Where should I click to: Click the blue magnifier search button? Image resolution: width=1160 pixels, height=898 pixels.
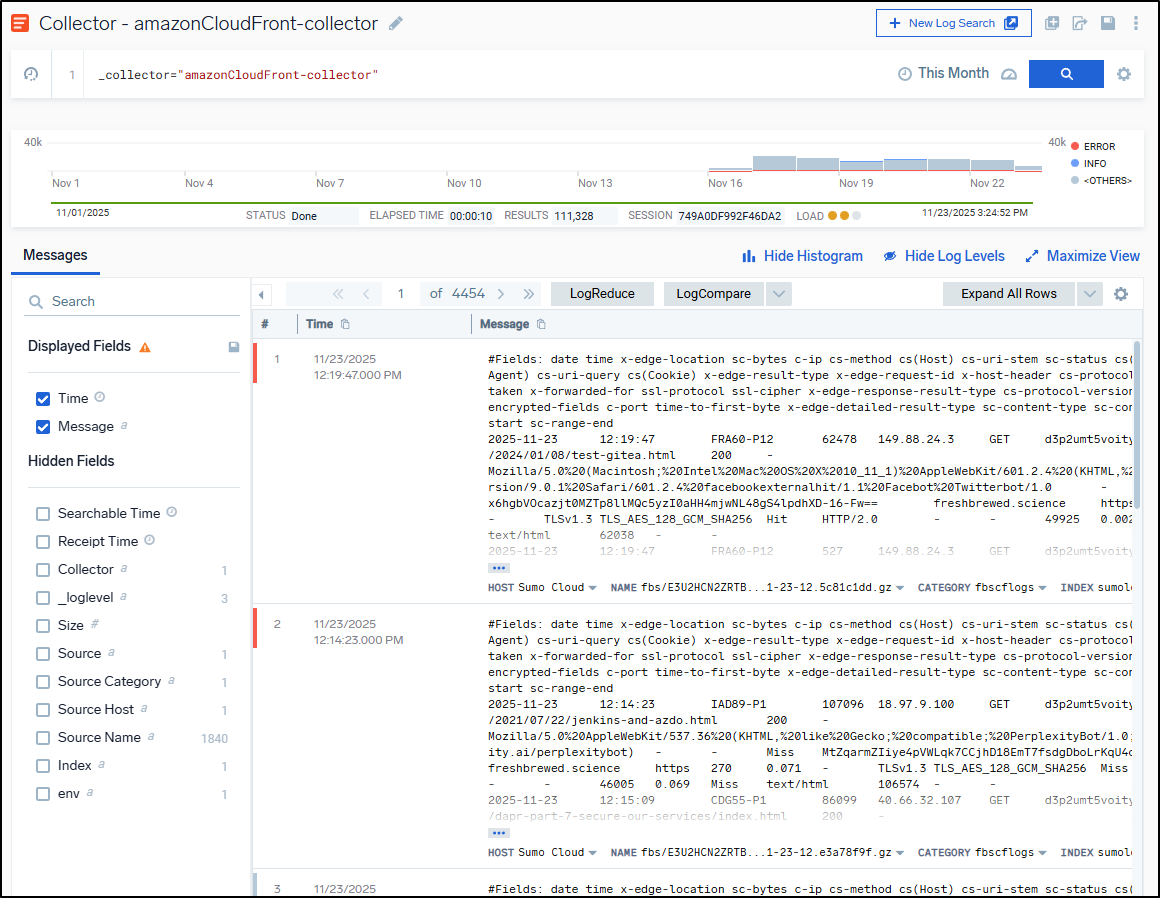1066,74
